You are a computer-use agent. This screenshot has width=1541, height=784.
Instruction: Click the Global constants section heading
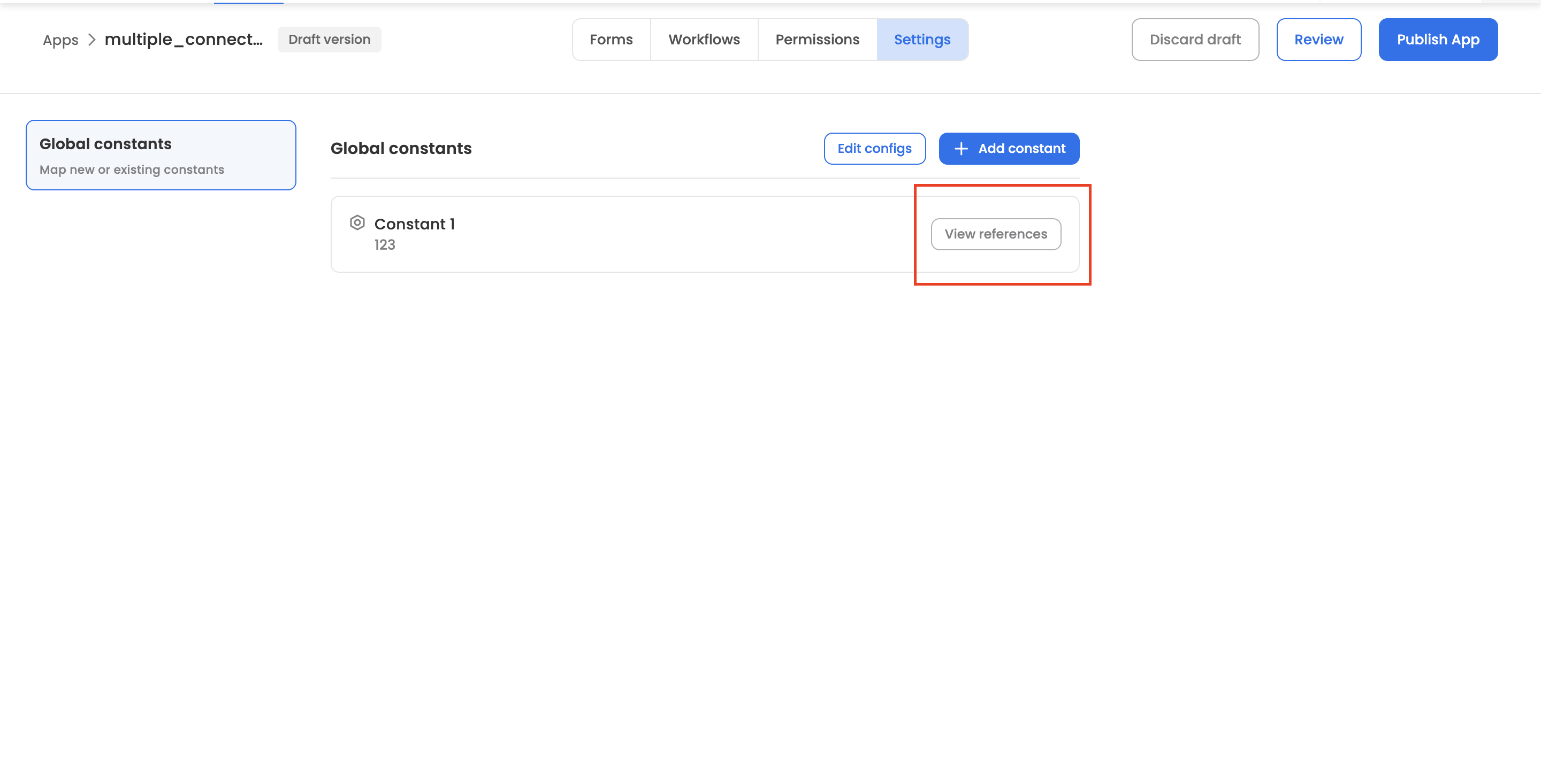click(x=401, y=148)
